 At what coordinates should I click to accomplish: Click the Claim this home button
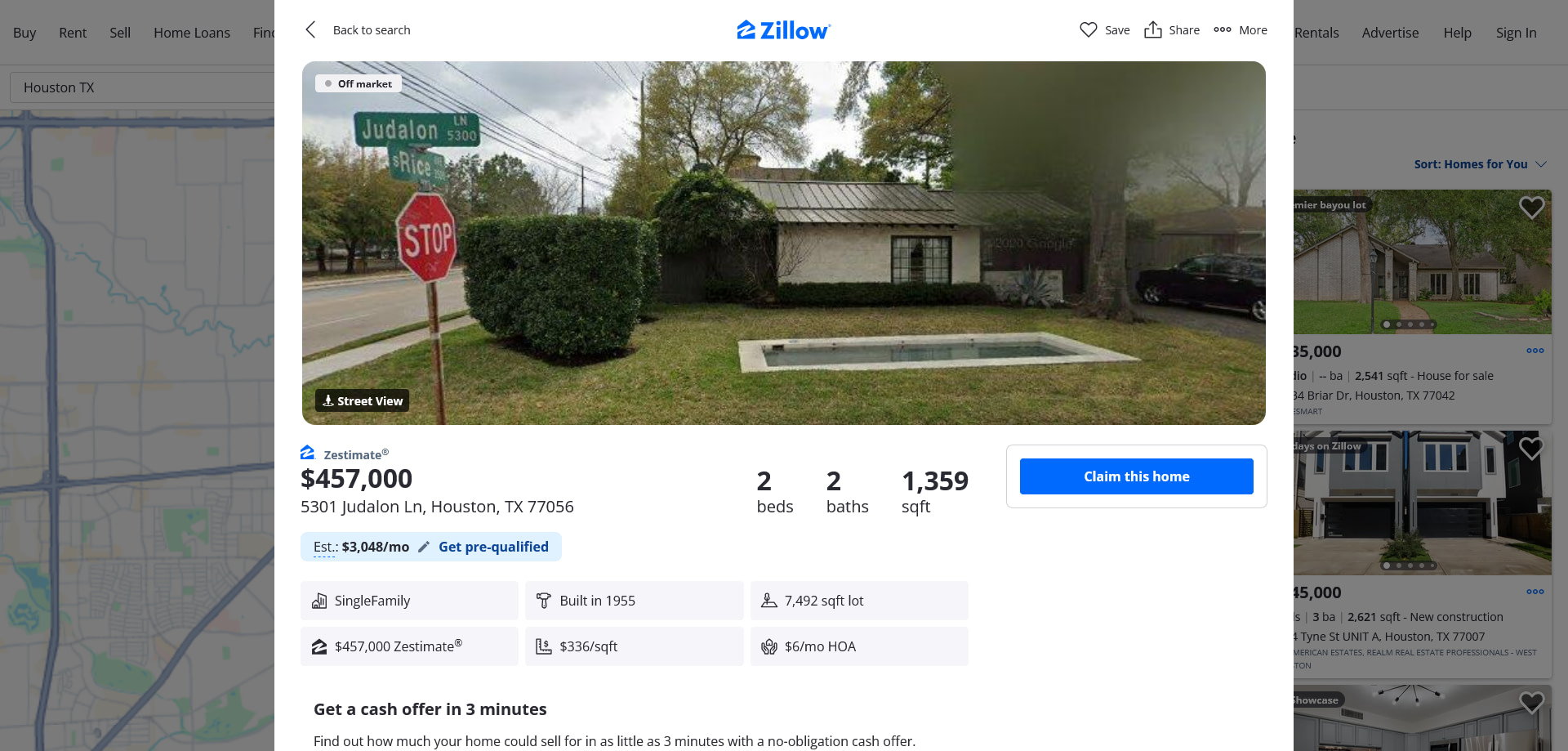(x=1136, y=476)
